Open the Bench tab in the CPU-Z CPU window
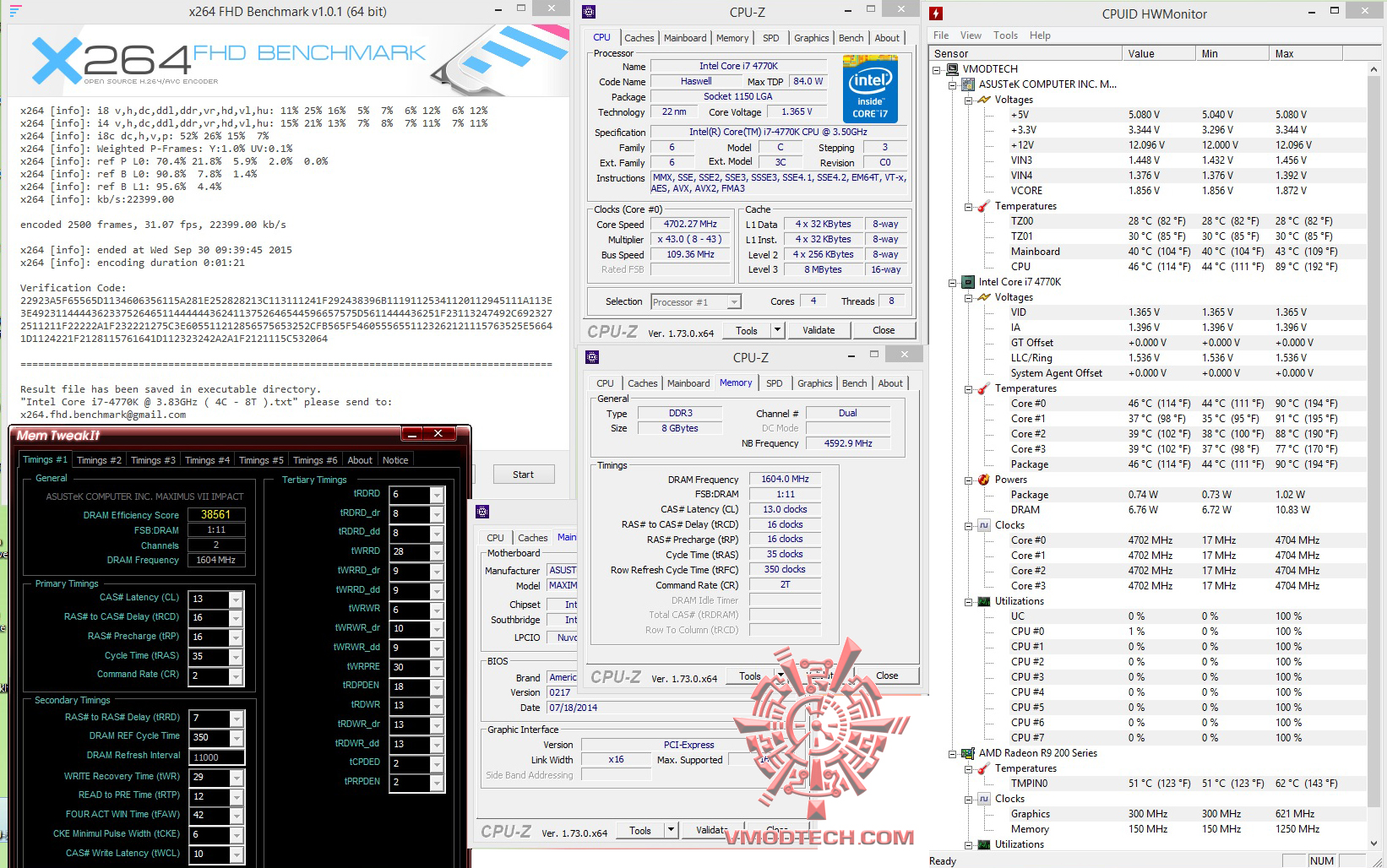 pyautogui.click(x=851, y=38)
